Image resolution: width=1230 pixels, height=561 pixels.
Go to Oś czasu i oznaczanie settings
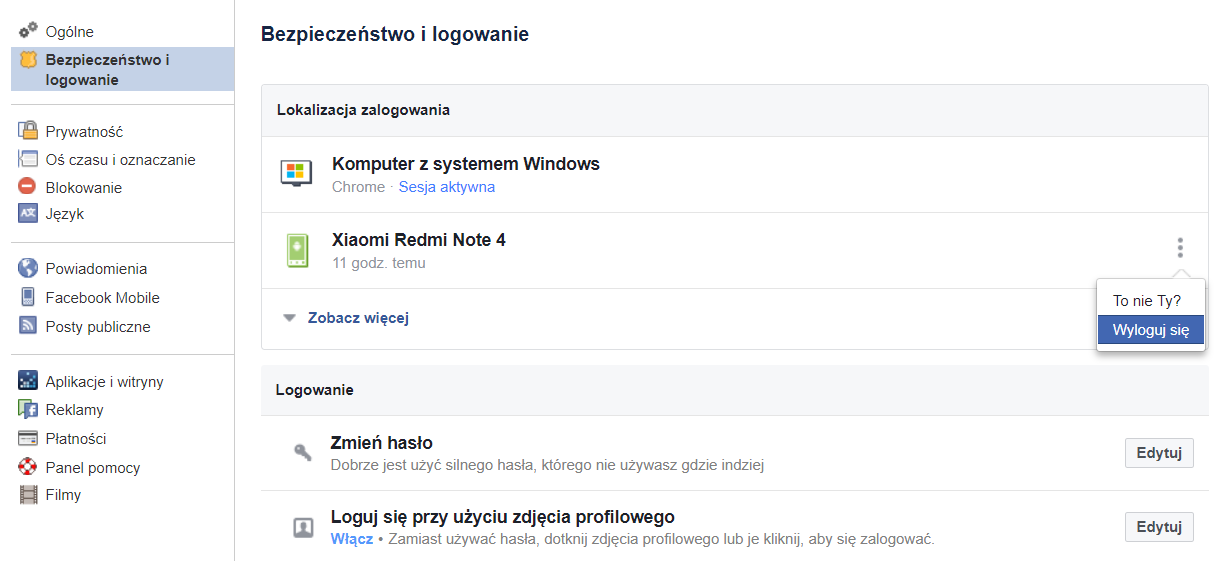(120, 159)
